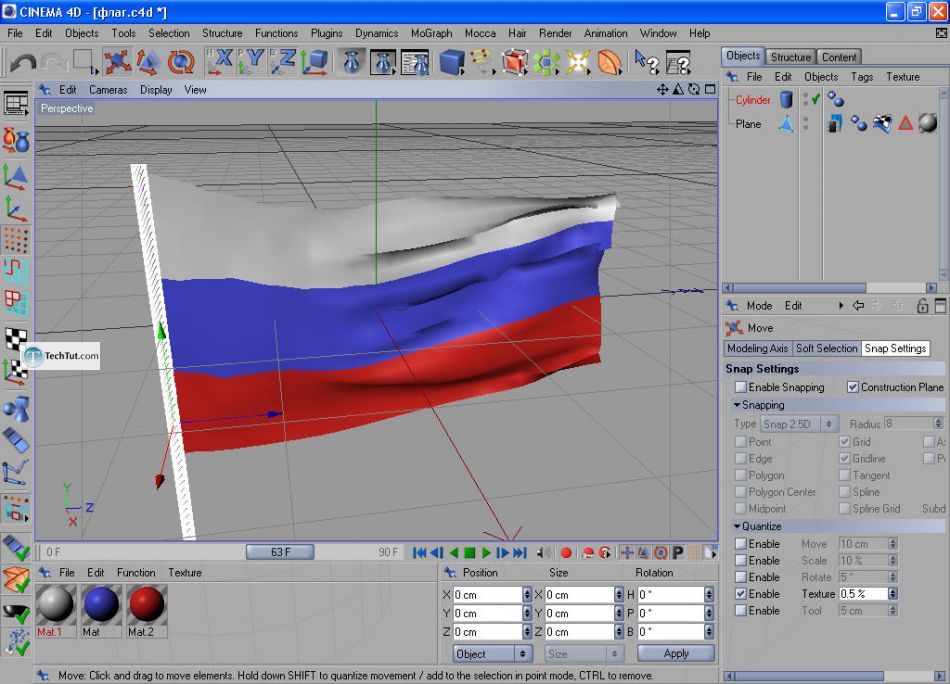Open the MoGraph menu
Screen dimensions: 950x684
click(x=431, y=33)
